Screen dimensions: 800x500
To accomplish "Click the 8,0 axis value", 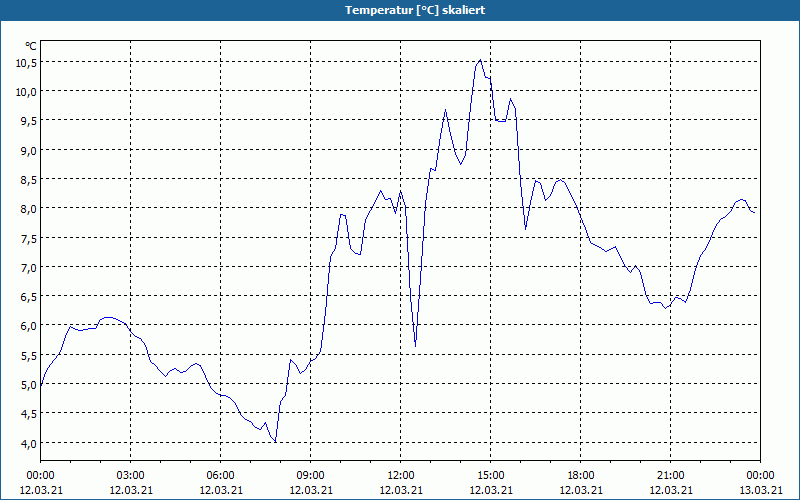I will pyautogui.click(x=28, y=209).
